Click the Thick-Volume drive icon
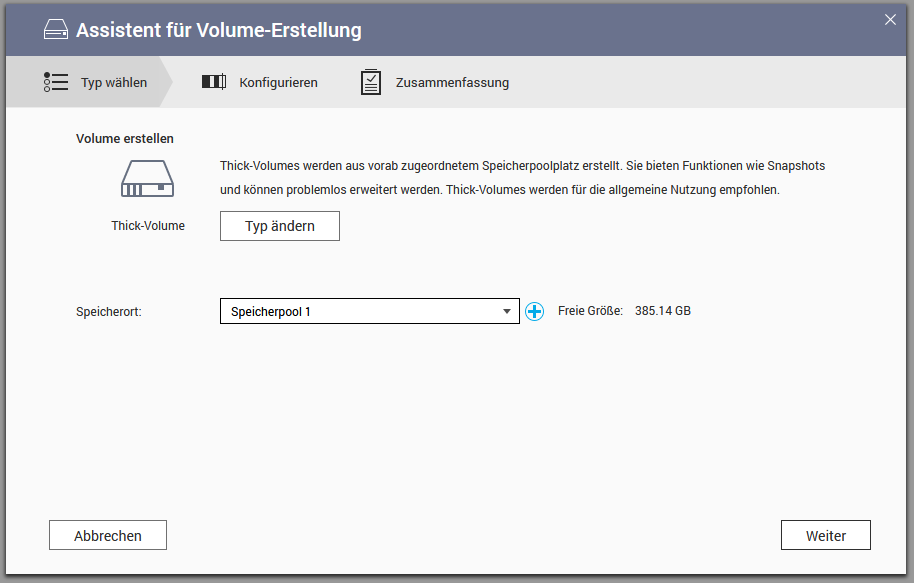The image size is (914, 583). 147,179
